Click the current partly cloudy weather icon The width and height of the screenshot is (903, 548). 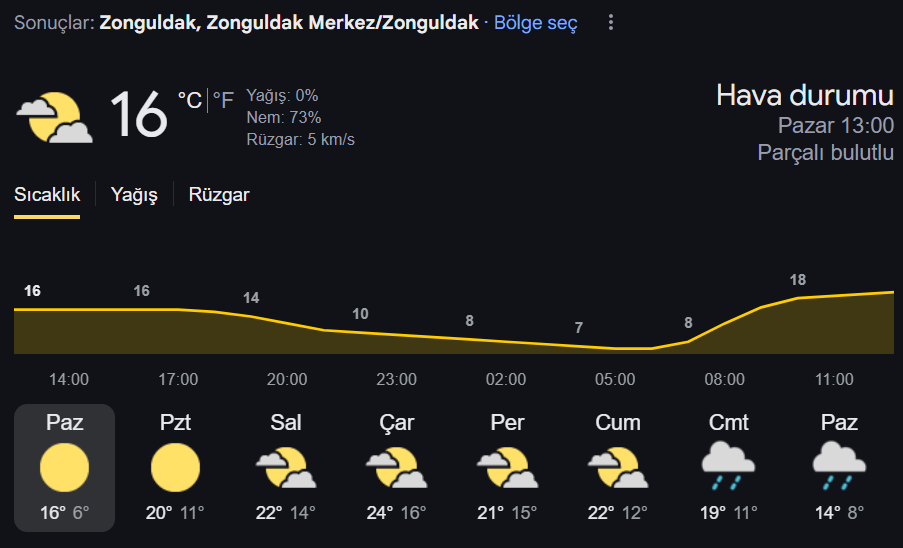pyautogui.click(x=55, y=117)
